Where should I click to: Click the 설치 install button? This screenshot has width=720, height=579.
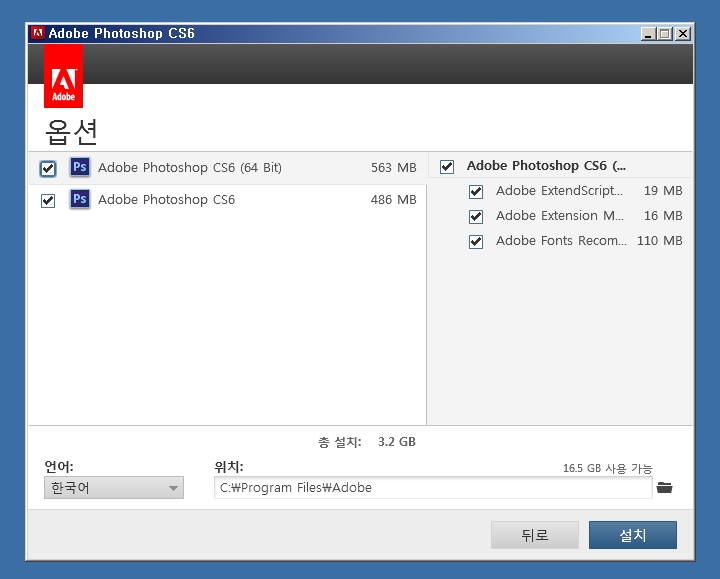633,535
